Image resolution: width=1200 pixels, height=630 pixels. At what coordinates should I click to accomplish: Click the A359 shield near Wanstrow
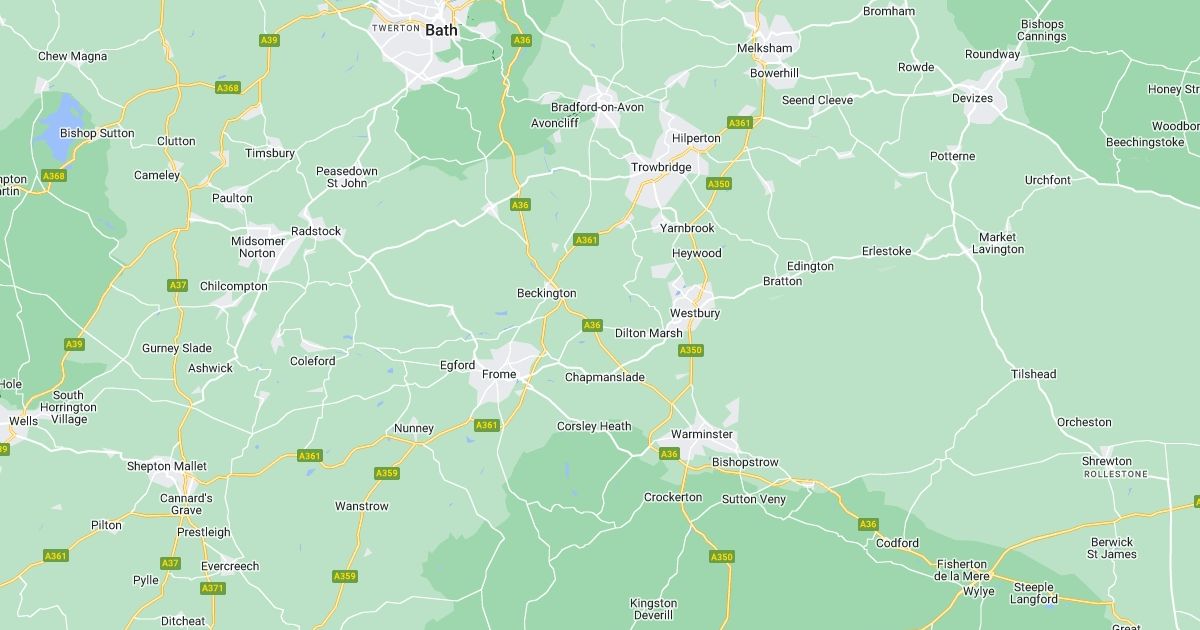[387, 473]
